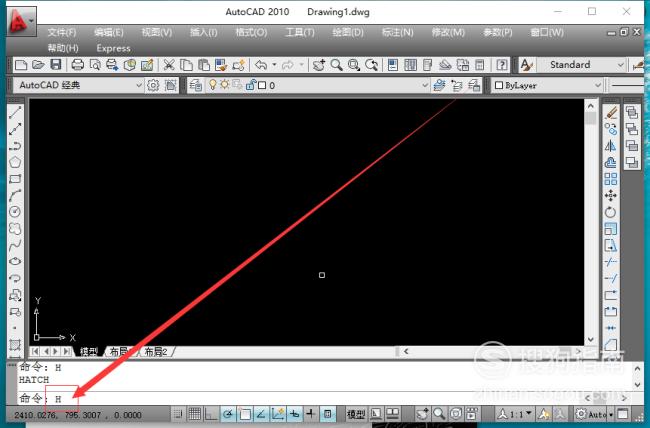Click the Clean Screen button

[x=623, y=414]
